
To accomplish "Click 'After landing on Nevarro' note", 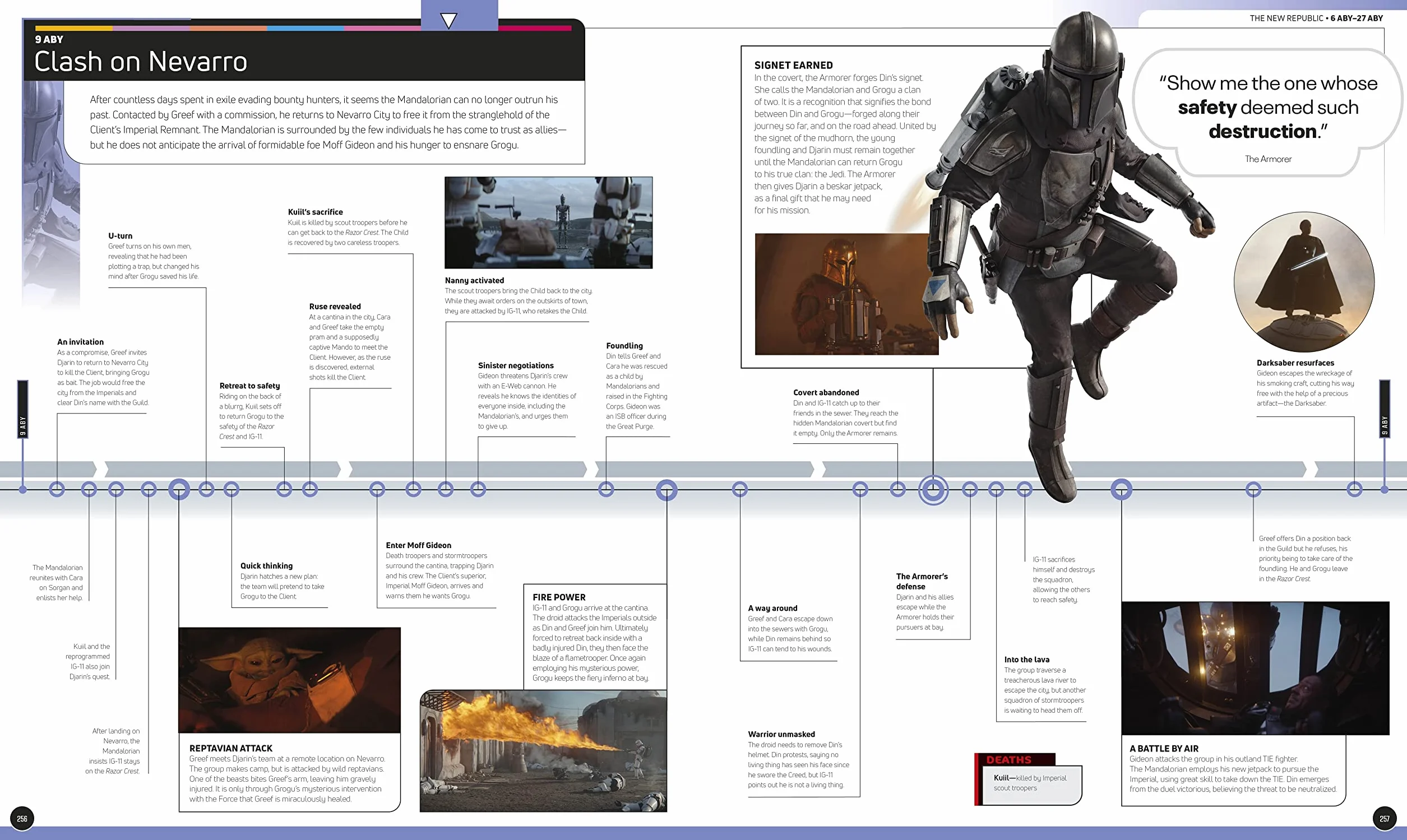I will [x=113, y=750].
